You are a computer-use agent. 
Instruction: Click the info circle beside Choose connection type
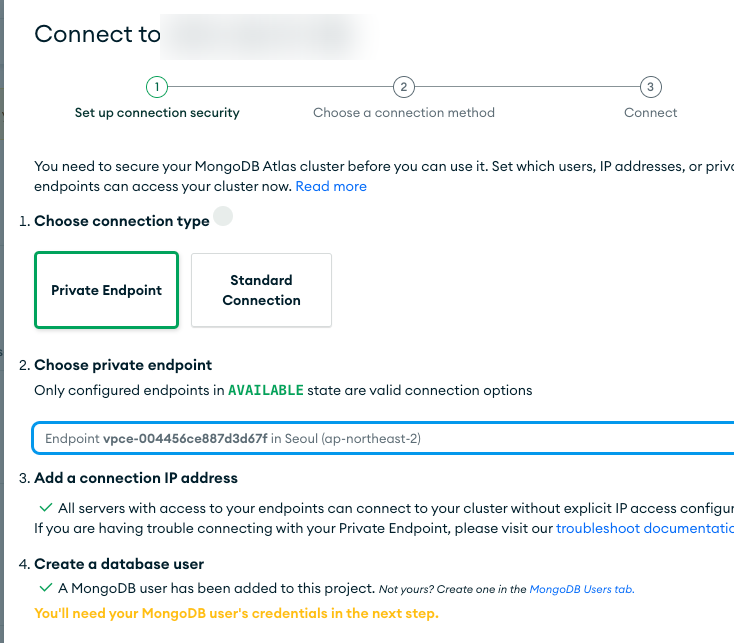224,216
